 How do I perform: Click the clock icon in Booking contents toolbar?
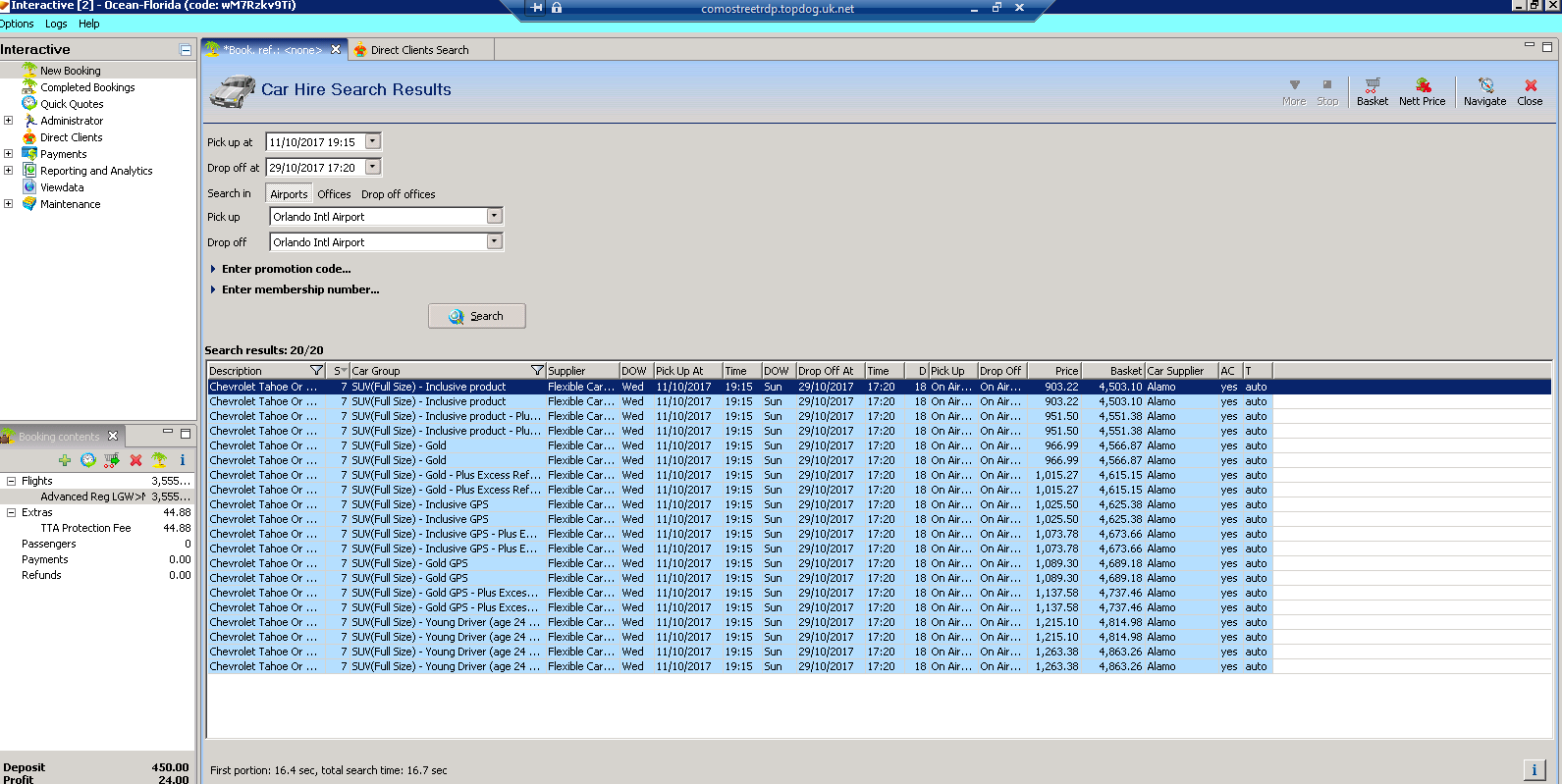88,460
